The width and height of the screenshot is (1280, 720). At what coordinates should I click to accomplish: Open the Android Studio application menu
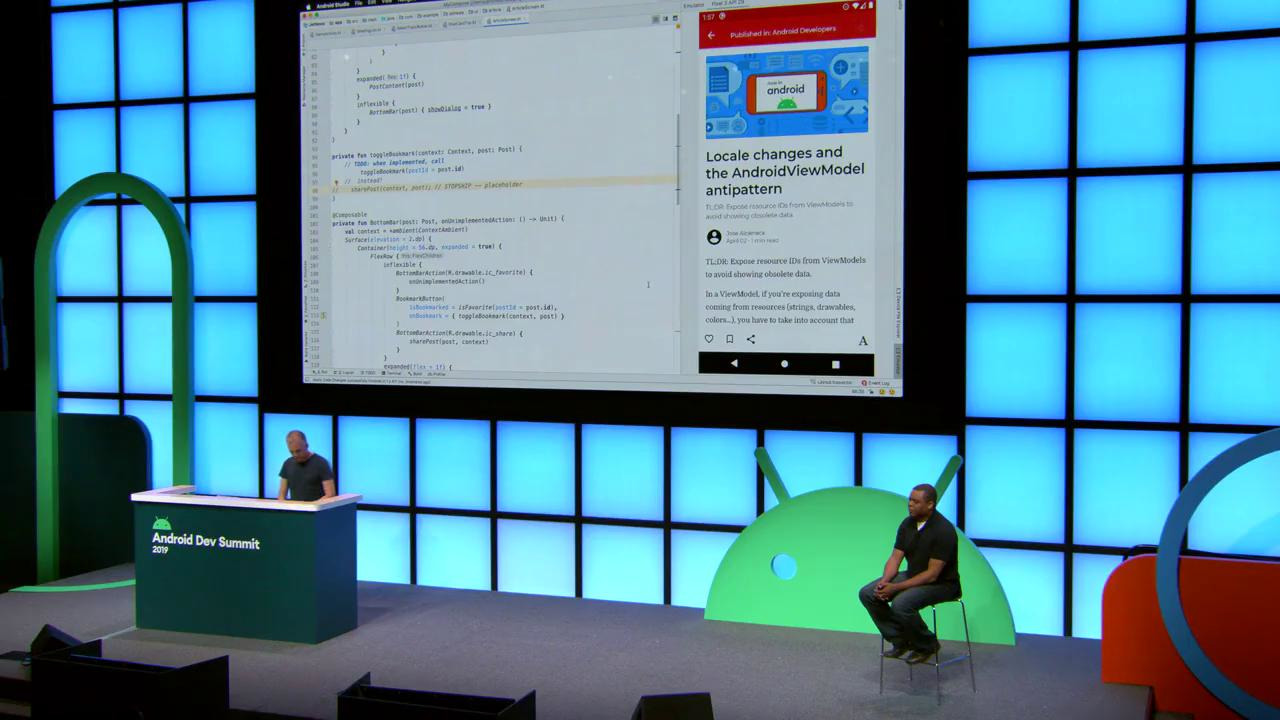coord(333,5)
